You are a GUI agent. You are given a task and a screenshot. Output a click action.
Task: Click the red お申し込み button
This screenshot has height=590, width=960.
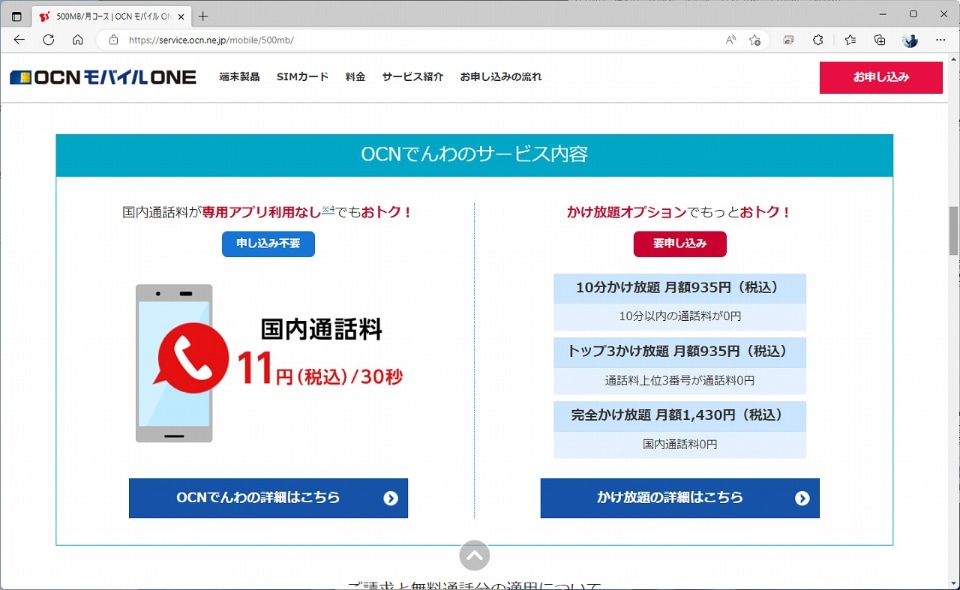(x=880, y=76)
